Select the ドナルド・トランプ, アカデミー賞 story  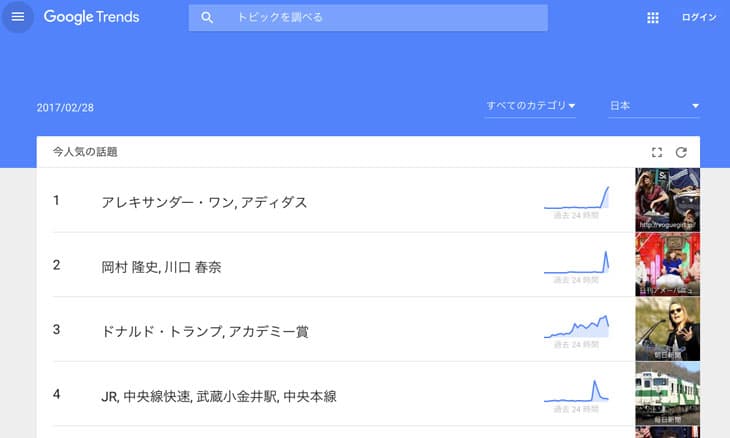[205, 331]
